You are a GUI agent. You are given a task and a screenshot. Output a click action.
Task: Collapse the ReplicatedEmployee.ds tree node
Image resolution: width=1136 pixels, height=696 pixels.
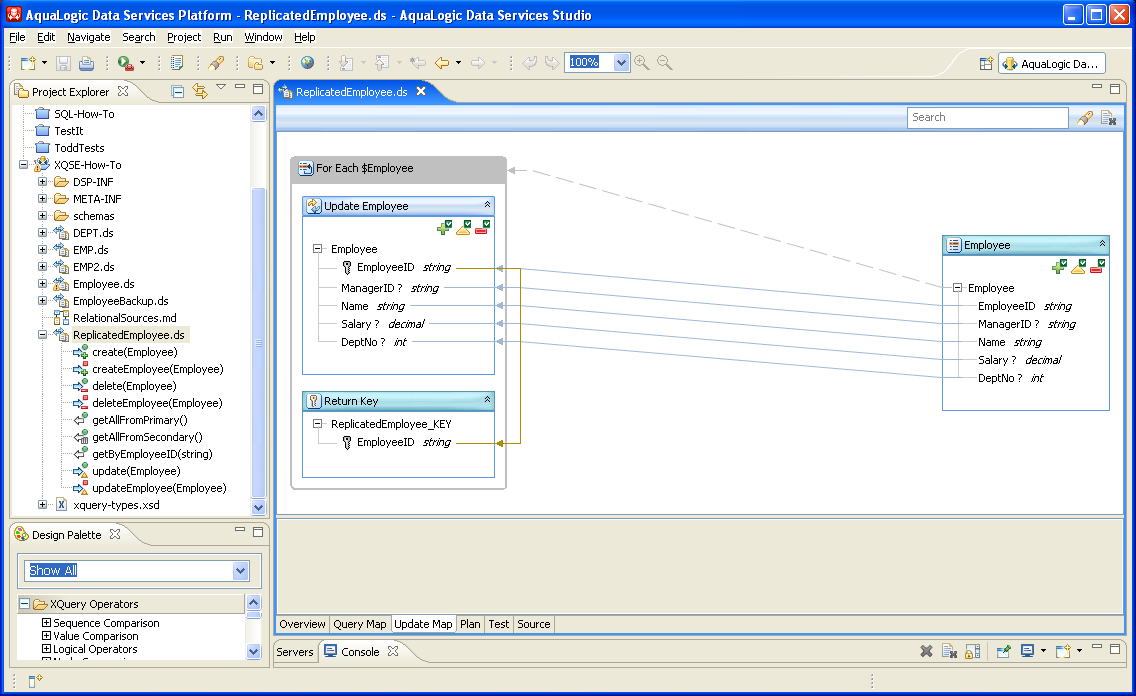tap(43, 335)
